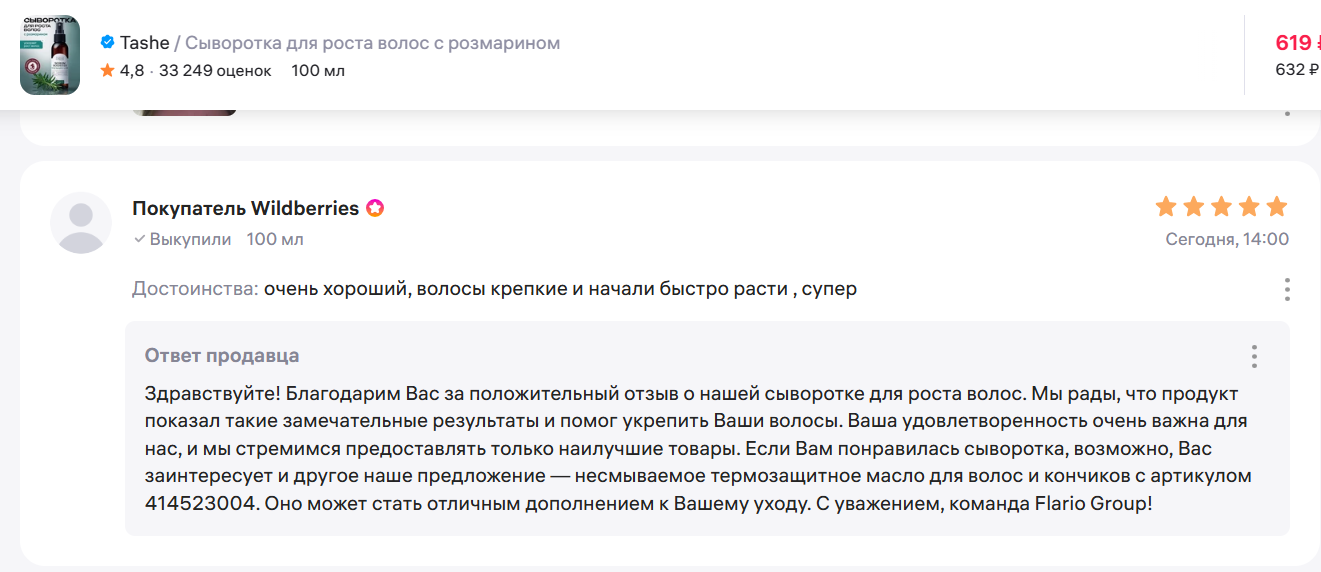Click the checkmark icon next to 'Выкупили'
The width and height of the screenshot is (1321, 572).
point(140,240)
